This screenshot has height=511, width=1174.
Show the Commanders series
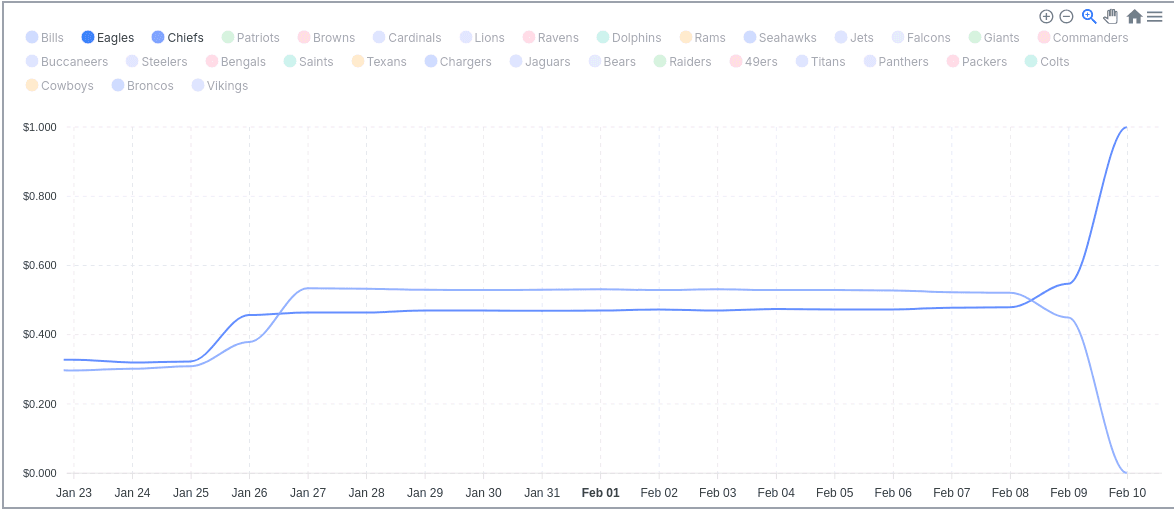click(1083, 37)
